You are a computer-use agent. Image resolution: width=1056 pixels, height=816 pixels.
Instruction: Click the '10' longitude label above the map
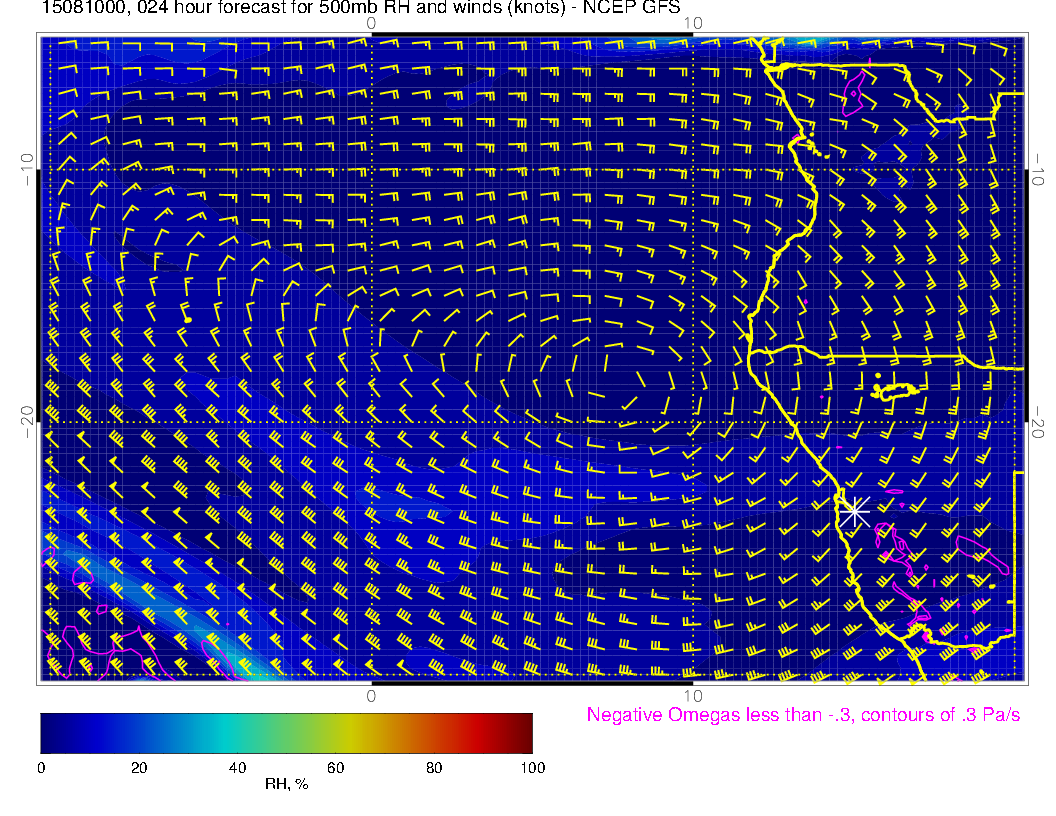click(x=693, y=23)
